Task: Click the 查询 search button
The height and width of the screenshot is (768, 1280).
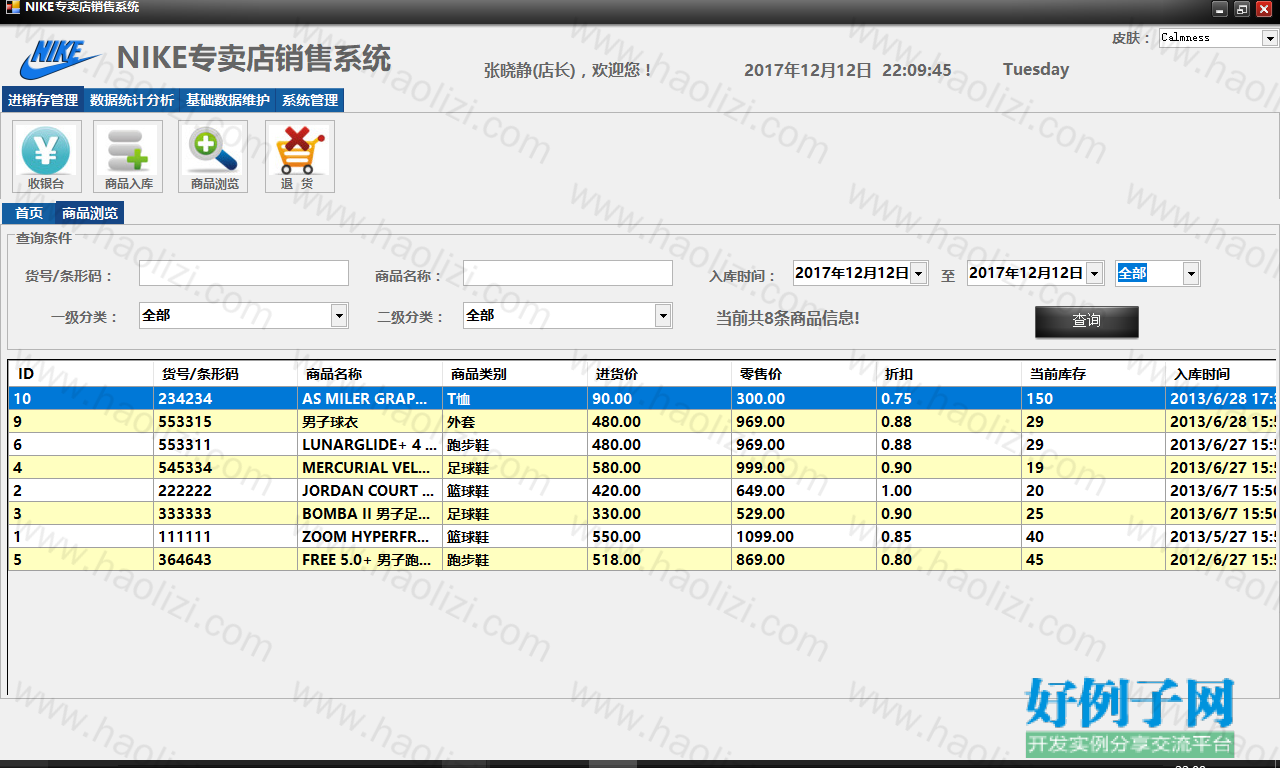Action: 1086,321
